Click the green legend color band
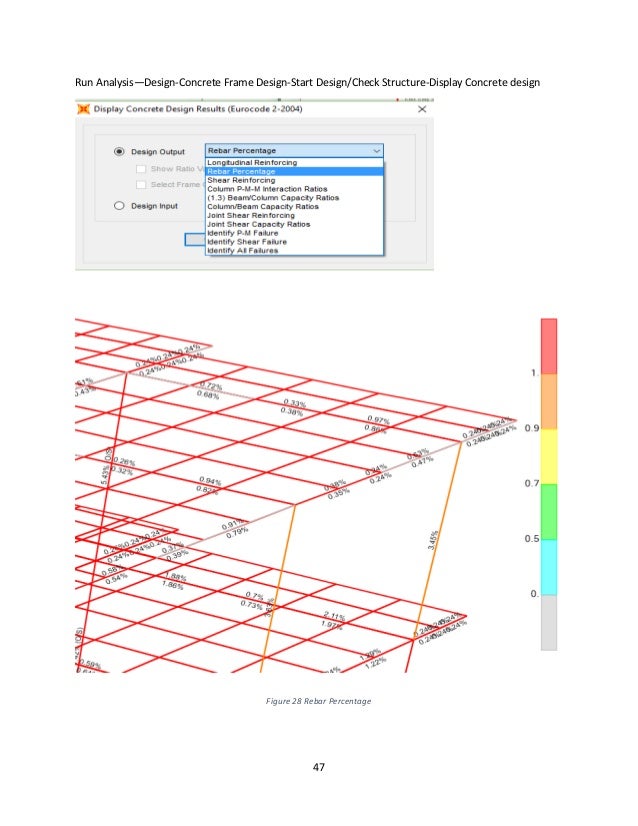The height and width of the screenshot is (826, 638). click(548, 512)
